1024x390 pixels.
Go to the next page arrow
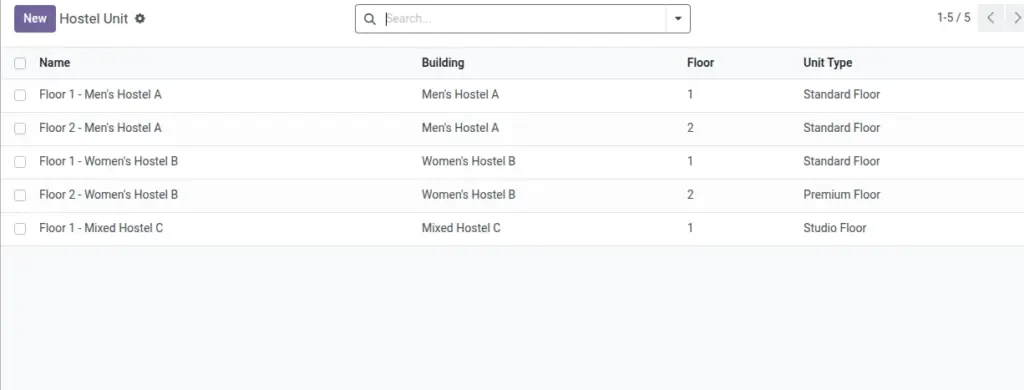[1016, 18]
